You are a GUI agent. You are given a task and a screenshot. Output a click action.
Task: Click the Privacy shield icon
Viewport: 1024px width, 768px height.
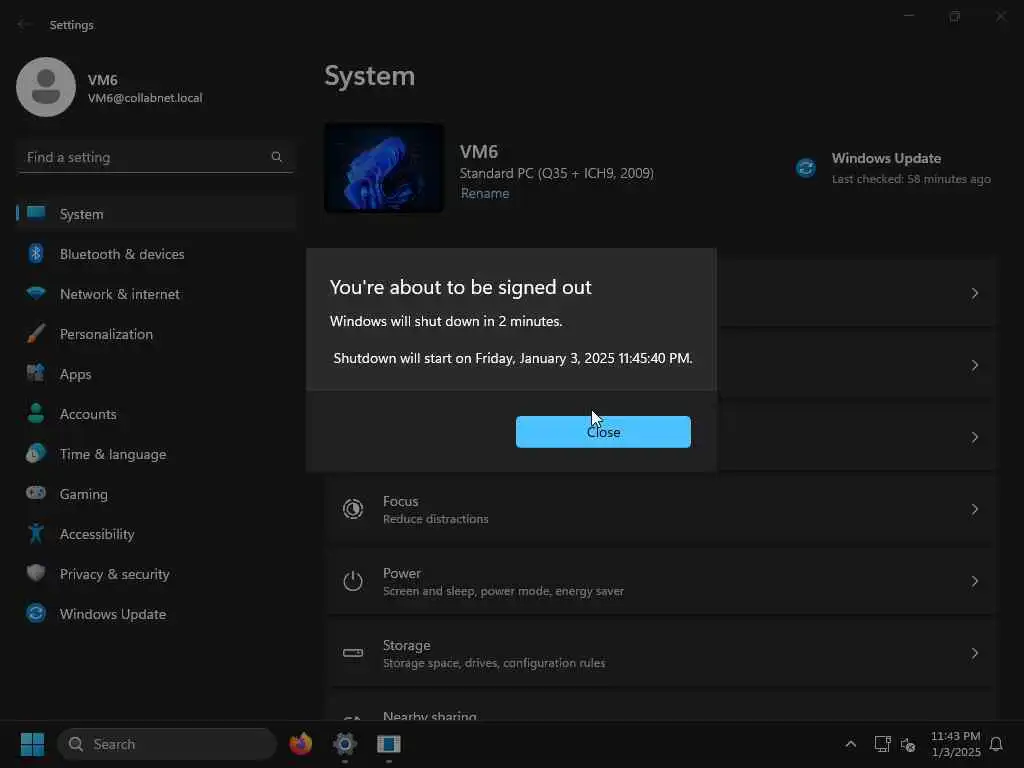[36, 573]
